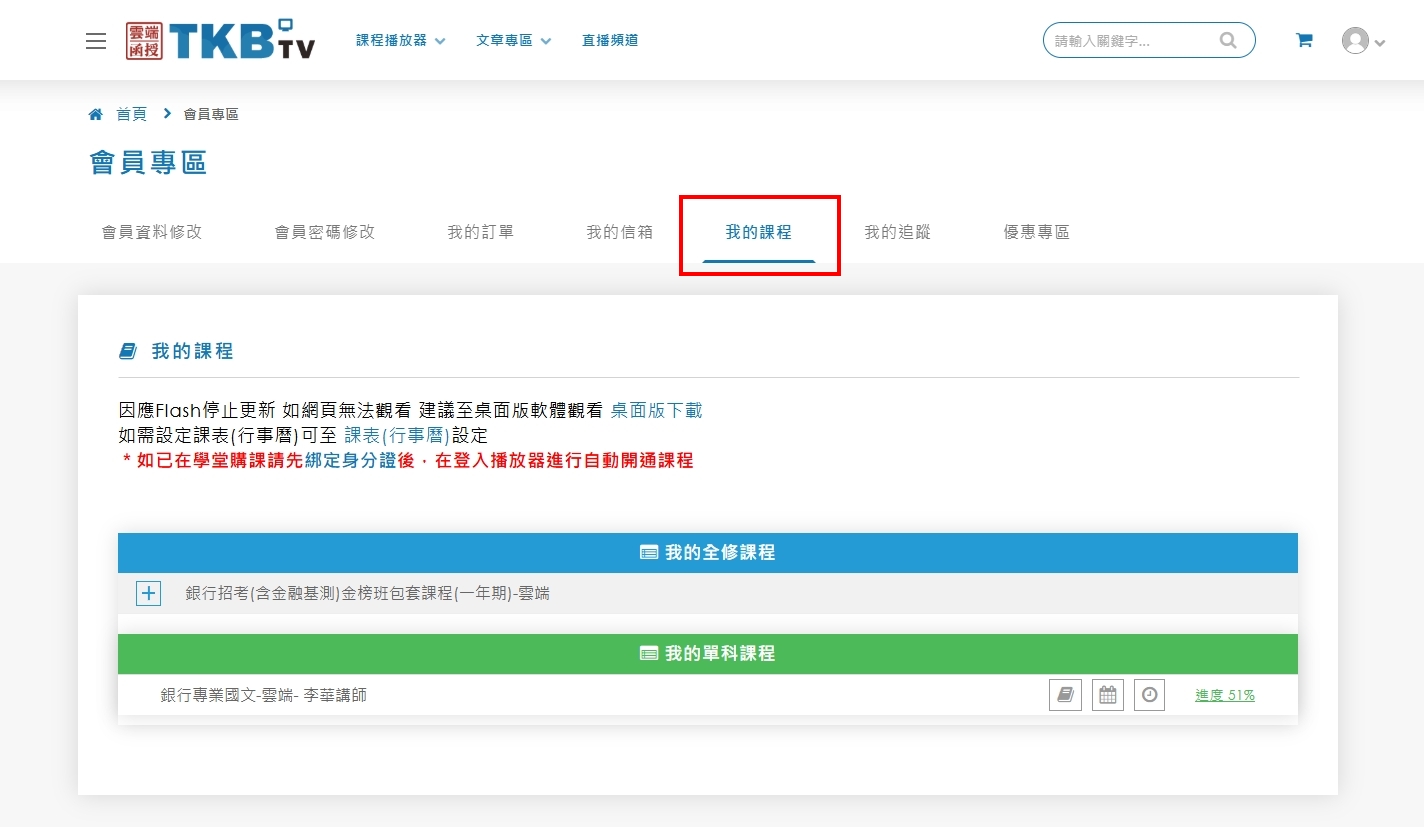Click the 桌面版下載 link

(x=656, y=410)
